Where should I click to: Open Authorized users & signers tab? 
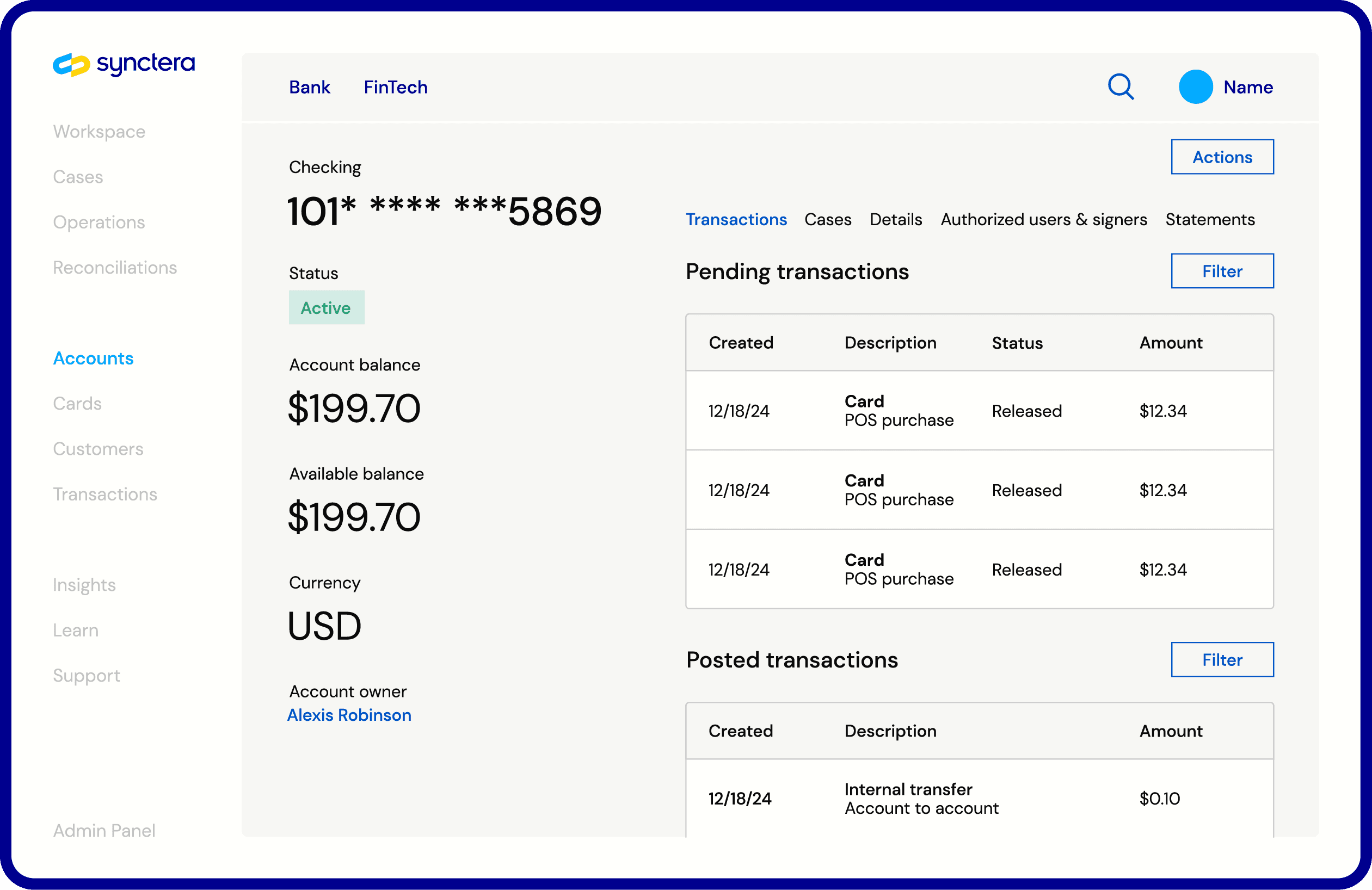coord(1043,220)
